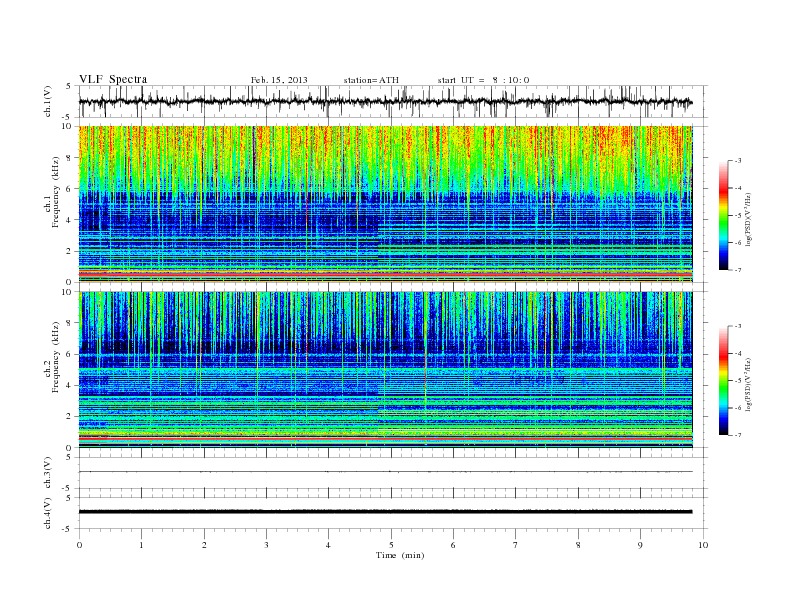The height and width of the screenshot is (612, 792).
Task: Click the "-7" tick on ch.1 colorbar
Action: [x=738, y=270]
